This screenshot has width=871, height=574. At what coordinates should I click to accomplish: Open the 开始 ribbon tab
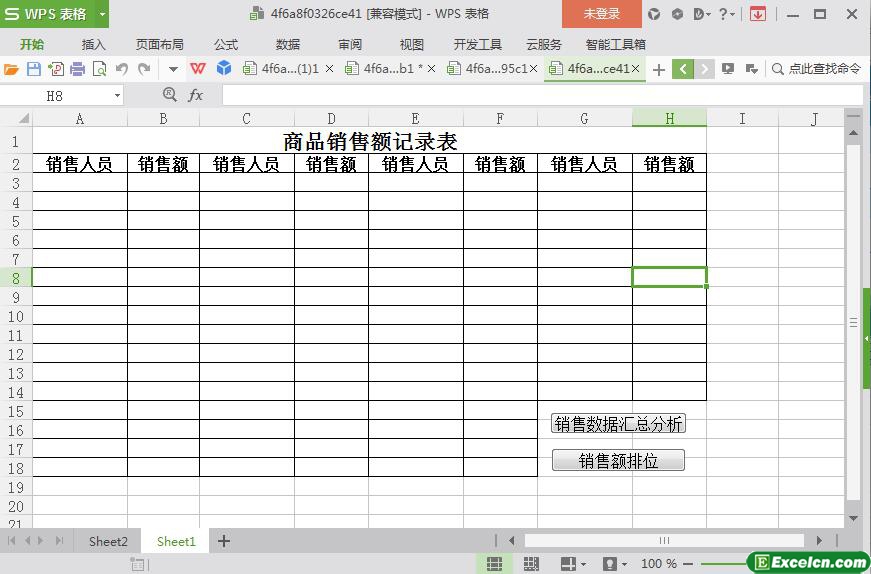(x=32, y=44)
